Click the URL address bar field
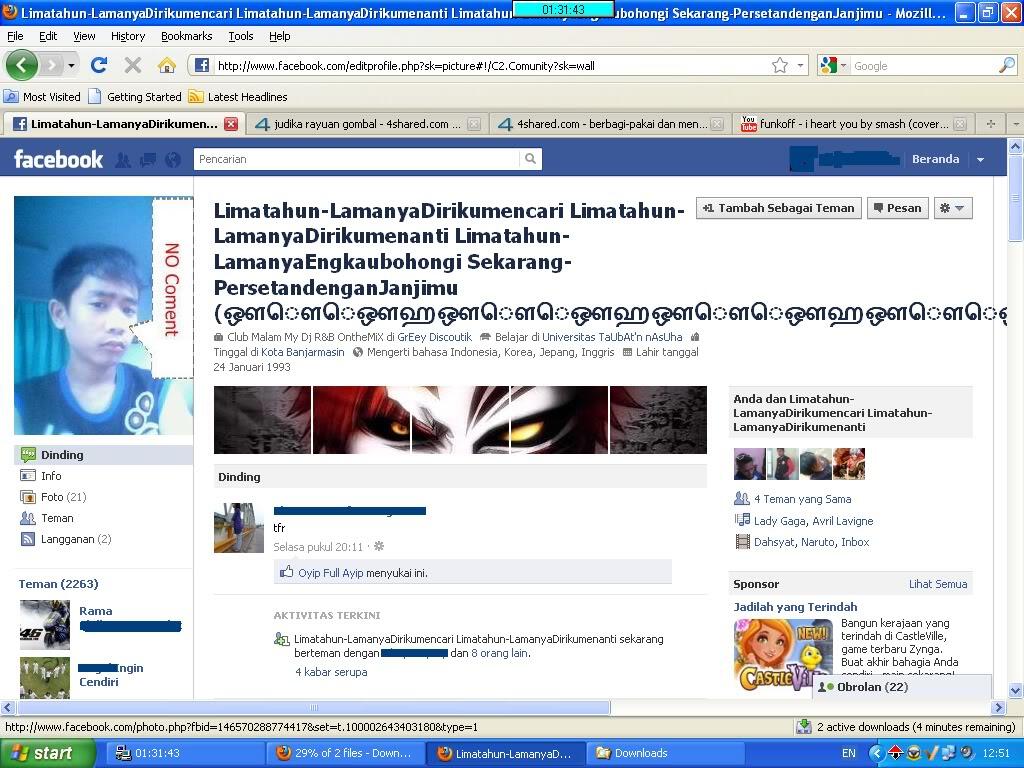 coord(480,65)
